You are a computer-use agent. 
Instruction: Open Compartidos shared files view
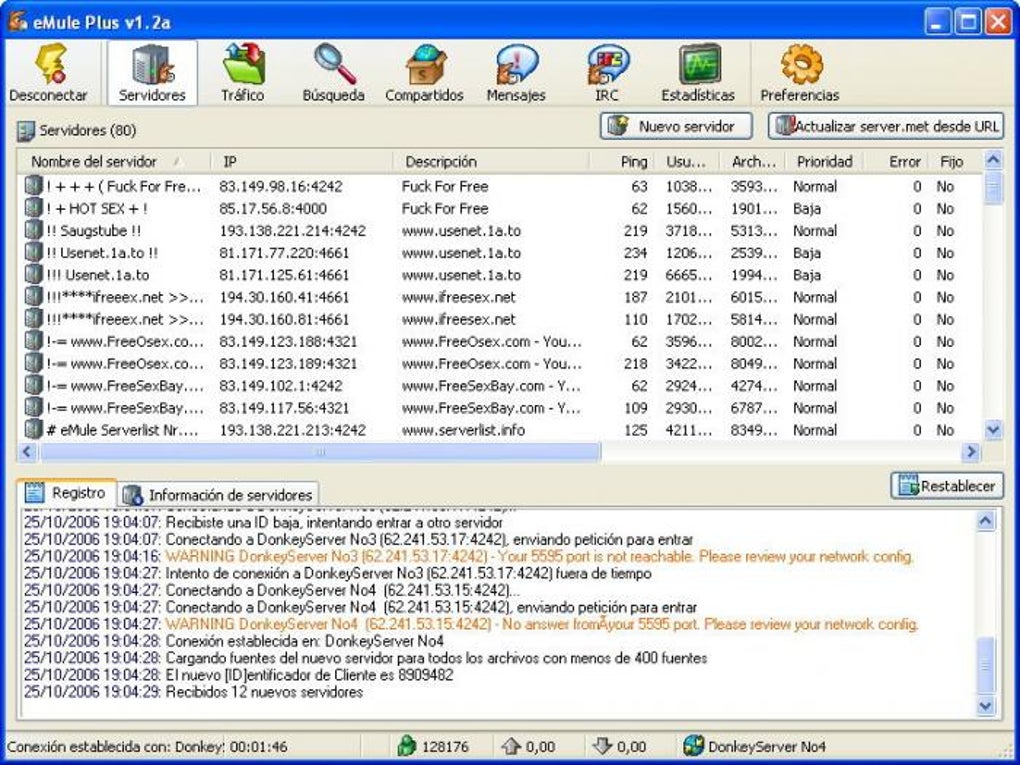point(424,73)
